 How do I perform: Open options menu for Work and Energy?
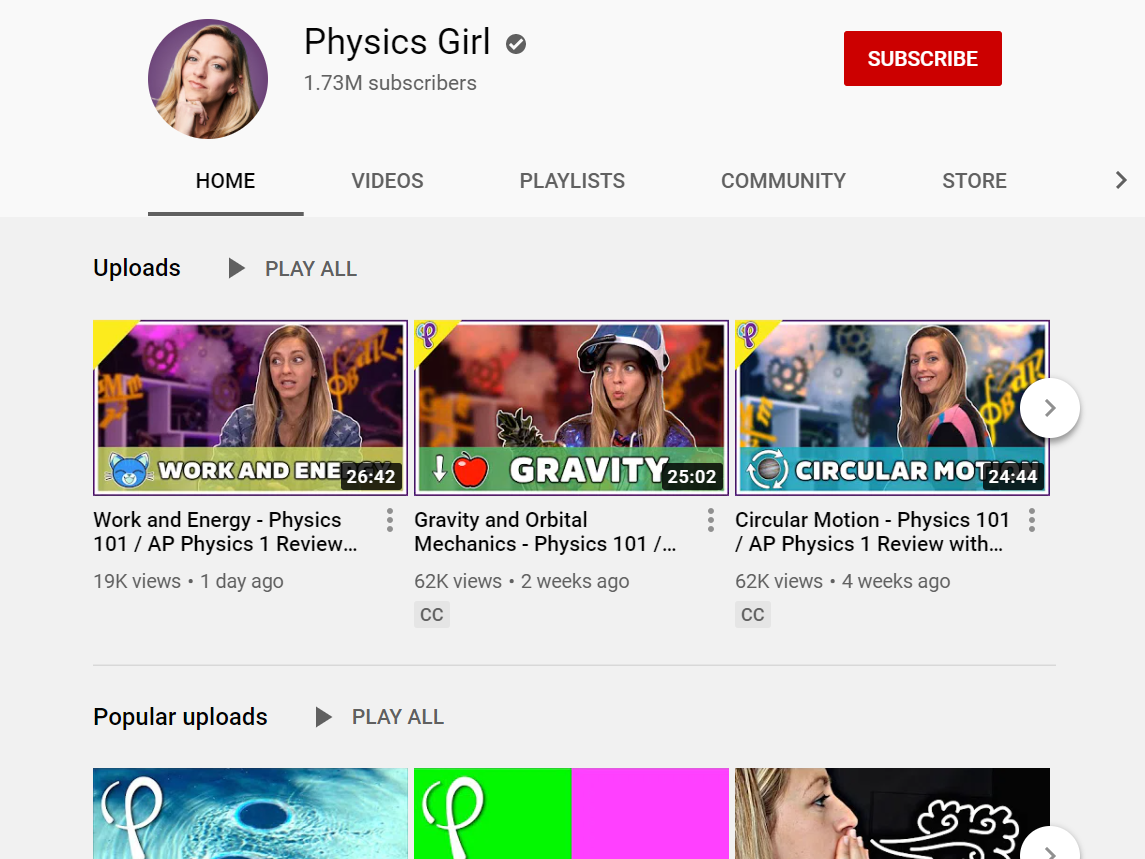(x=390, y=520)
